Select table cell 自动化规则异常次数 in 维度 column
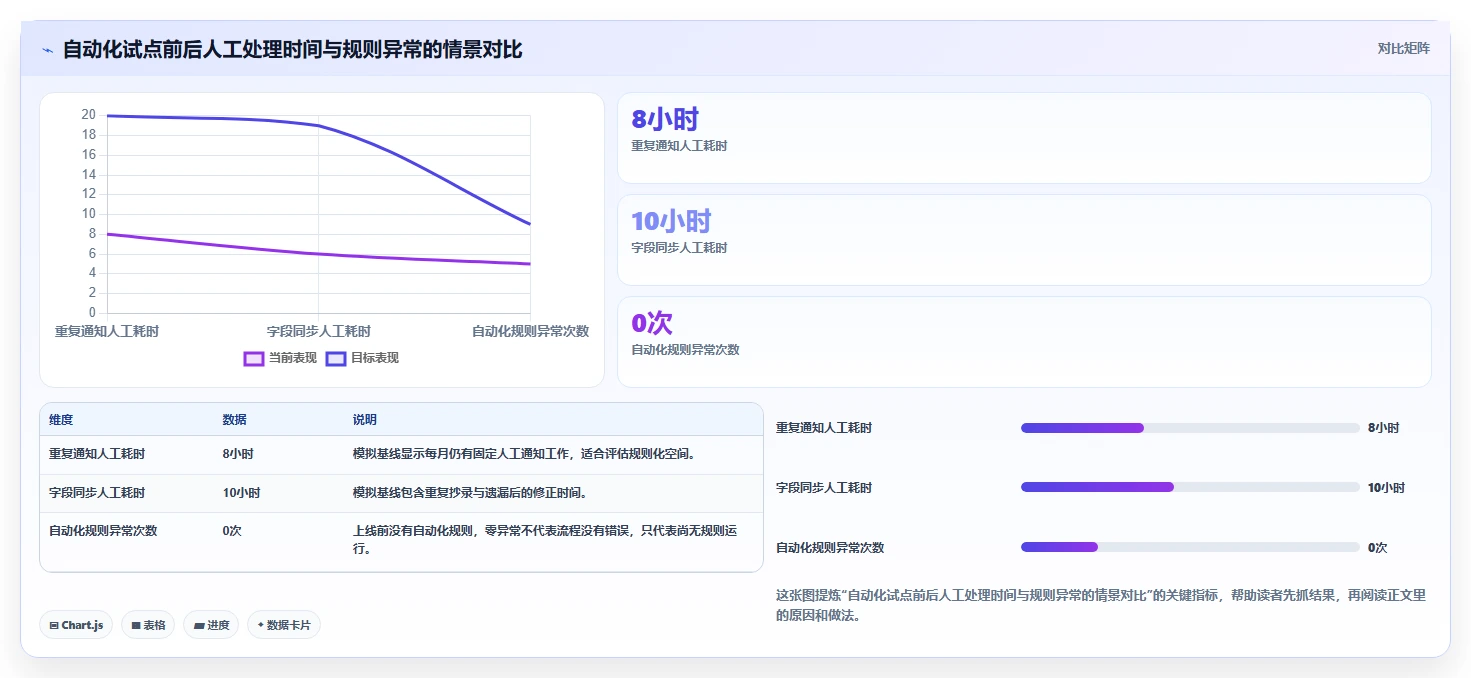 pyautogui.click(x=103, y=531)
